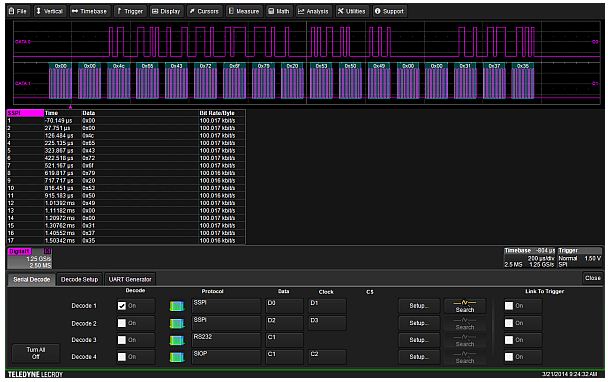Click time cell 1.01392 ms in table
Viewport: 608px width, 382px height.
coord(60,203)
